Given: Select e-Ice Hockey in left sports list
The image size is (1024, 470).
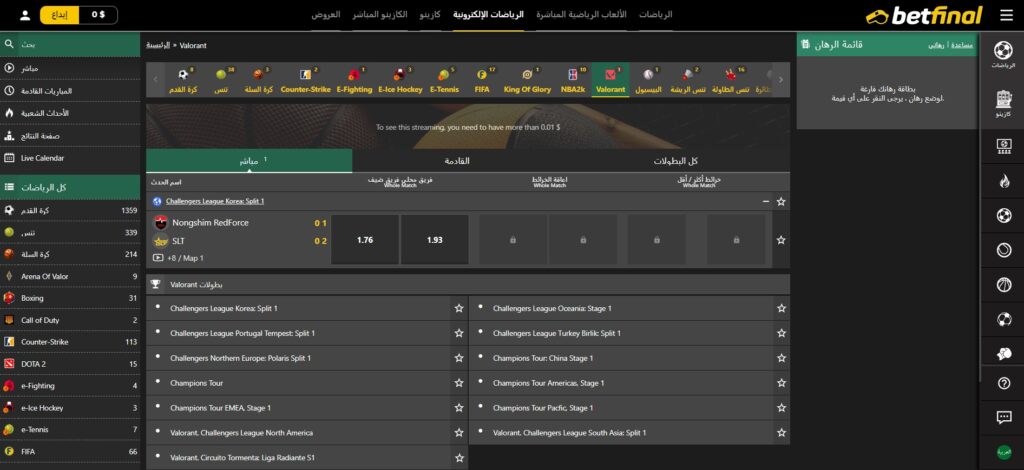Looking at the screenshot, I should [x=71, y=408].
